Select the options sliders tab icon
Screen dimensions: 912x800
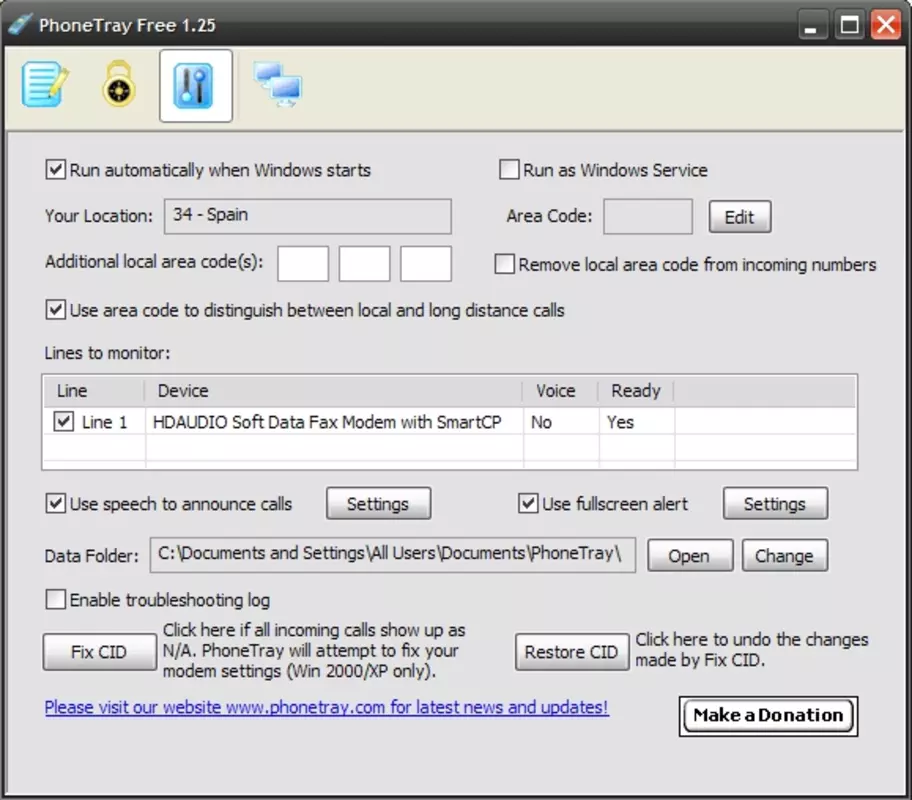tap(196, 86)
